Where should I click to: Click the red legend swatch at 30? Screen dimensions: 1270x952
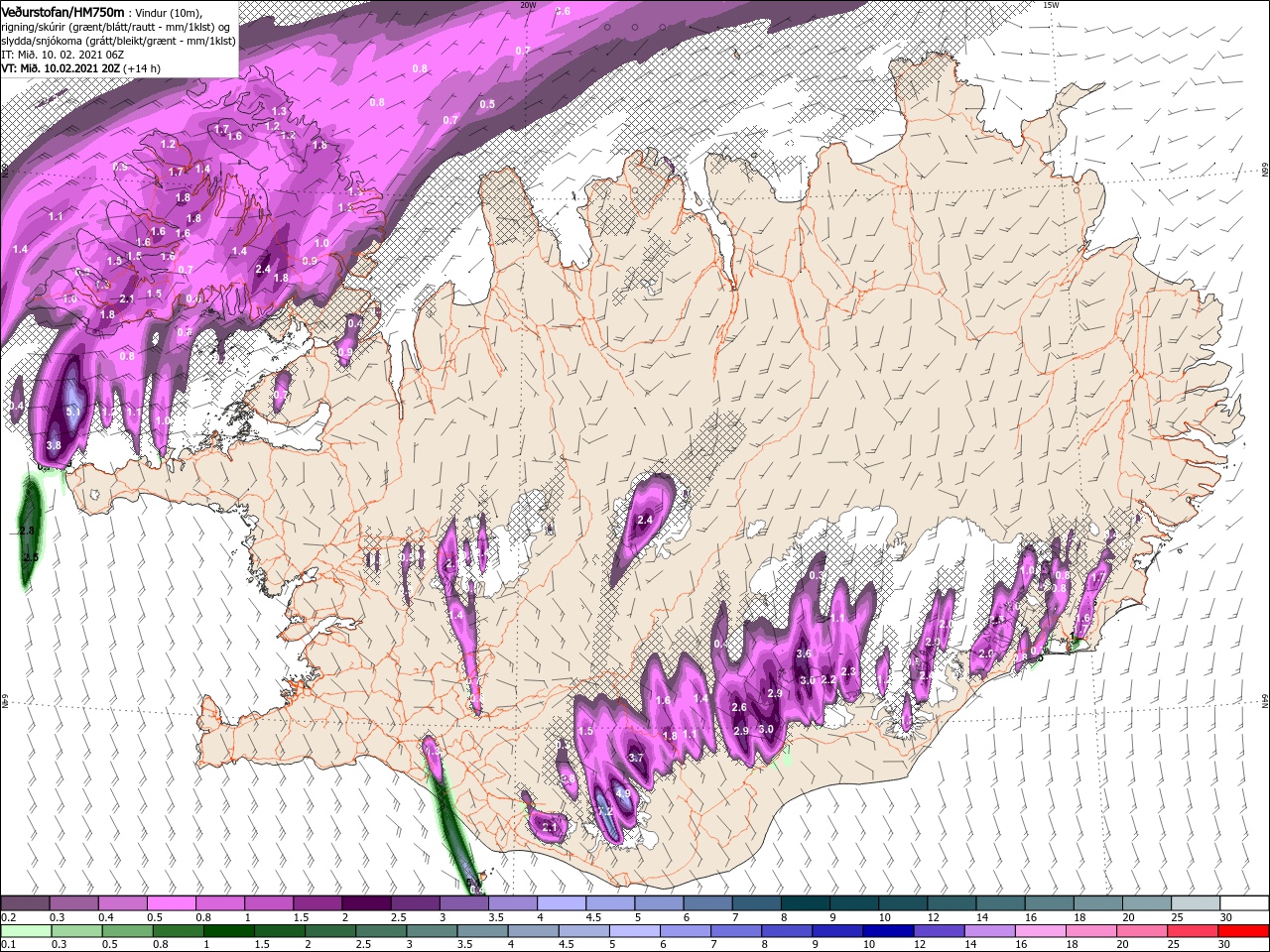1243,931
